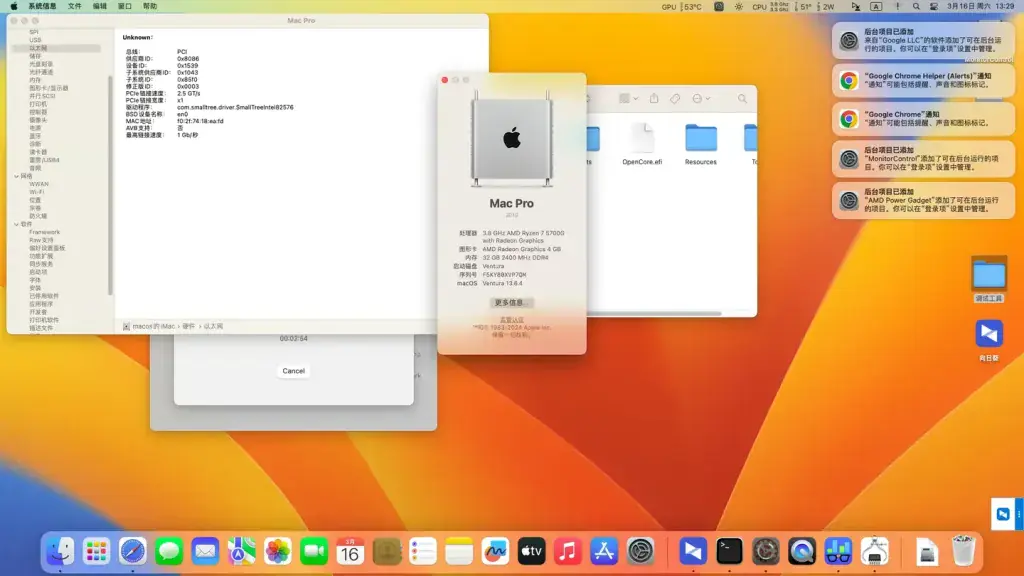Click the Cancel button in the dialog

[293, 371]
